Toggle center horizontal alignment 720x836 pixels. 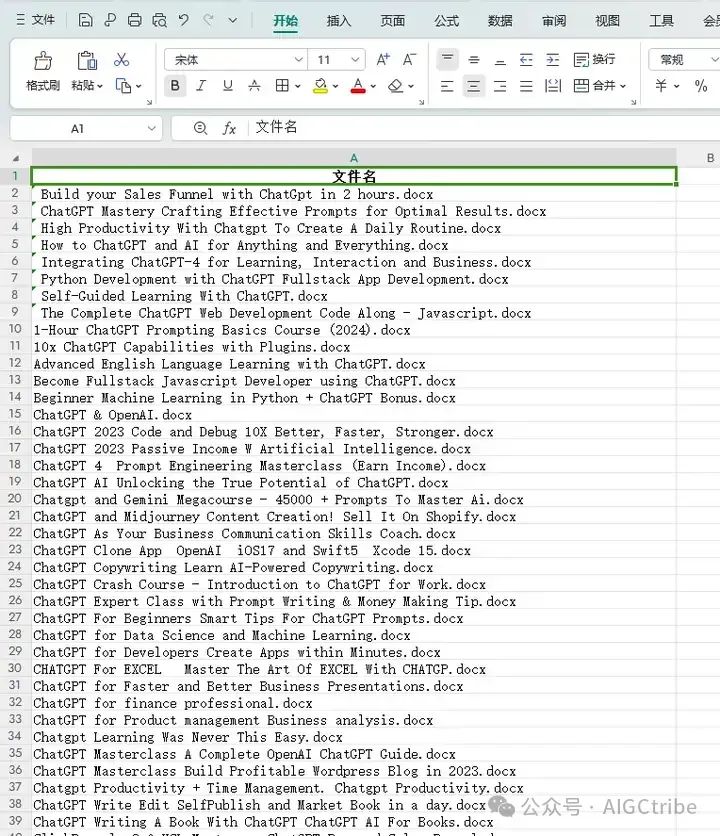(474, 86)
